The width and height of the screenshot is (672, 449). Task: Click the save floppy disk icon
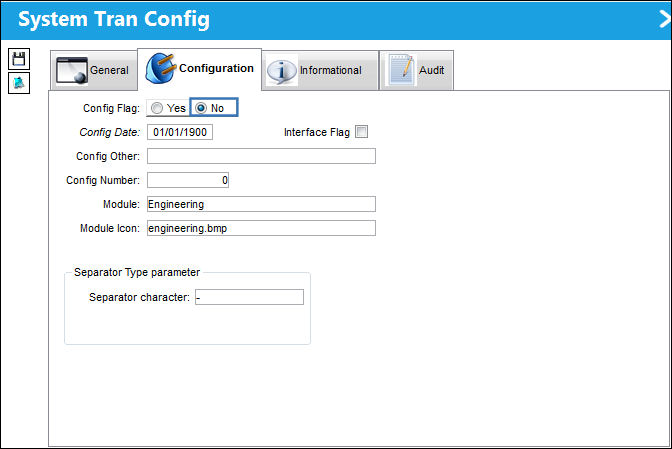pyautogui.click(x=19, y=59)
